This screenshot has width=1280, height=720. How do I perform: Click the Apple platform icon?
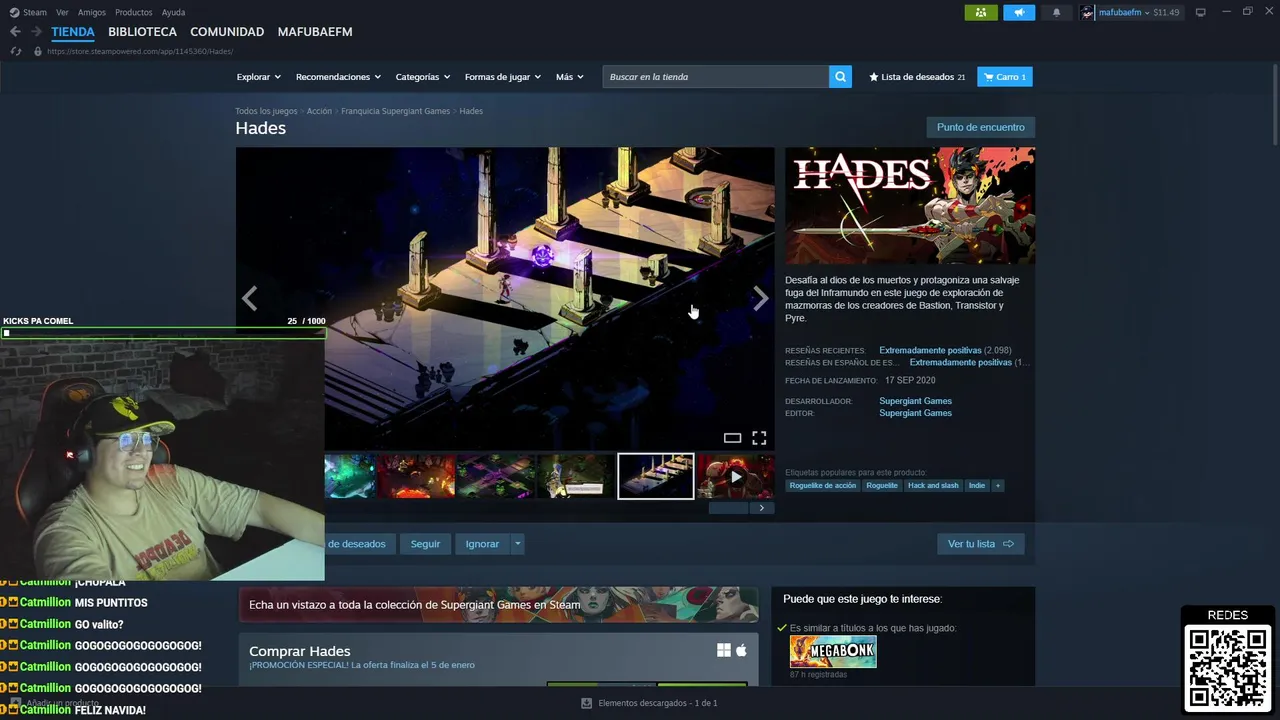tap(741, 650)
